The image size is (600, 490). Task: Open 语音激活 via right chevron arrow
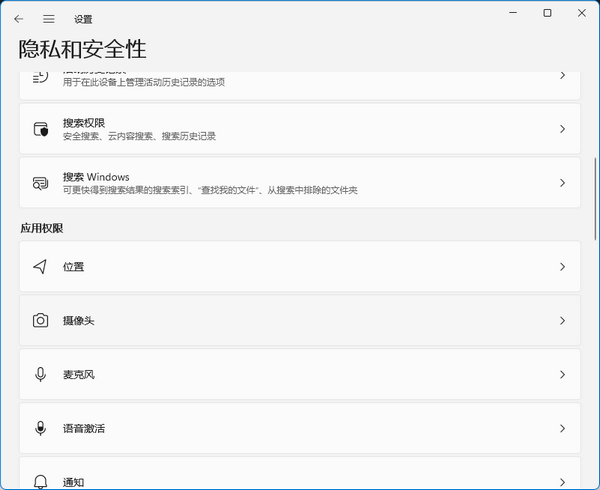tap(562, 429)
